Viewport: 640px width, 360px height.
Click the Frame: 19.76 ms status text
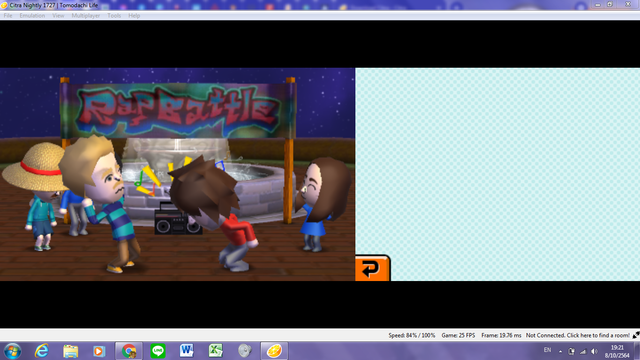click(x=501, y=335)
